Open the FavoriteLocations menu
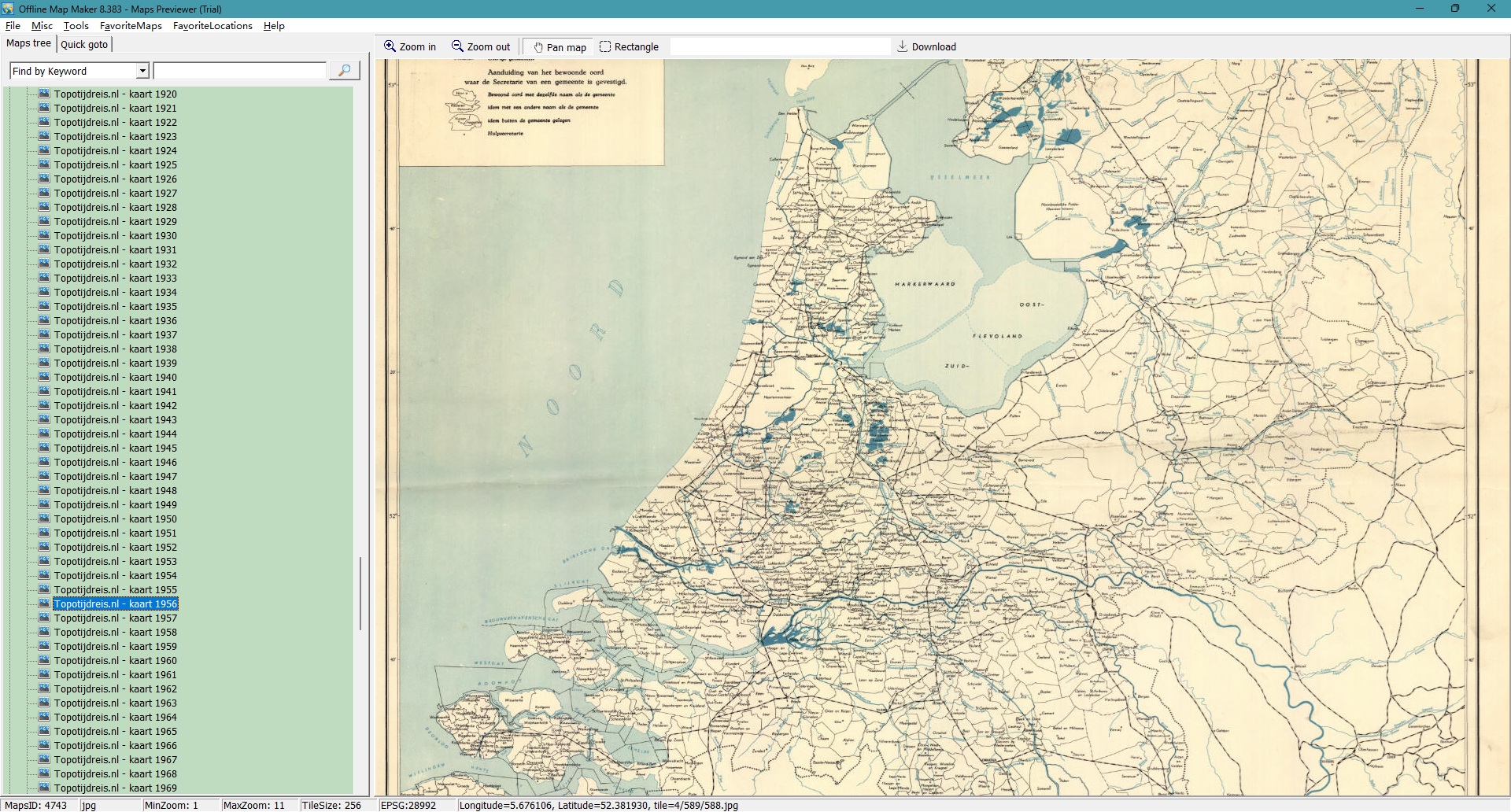 pyautogui.click(x=212, y=26)
